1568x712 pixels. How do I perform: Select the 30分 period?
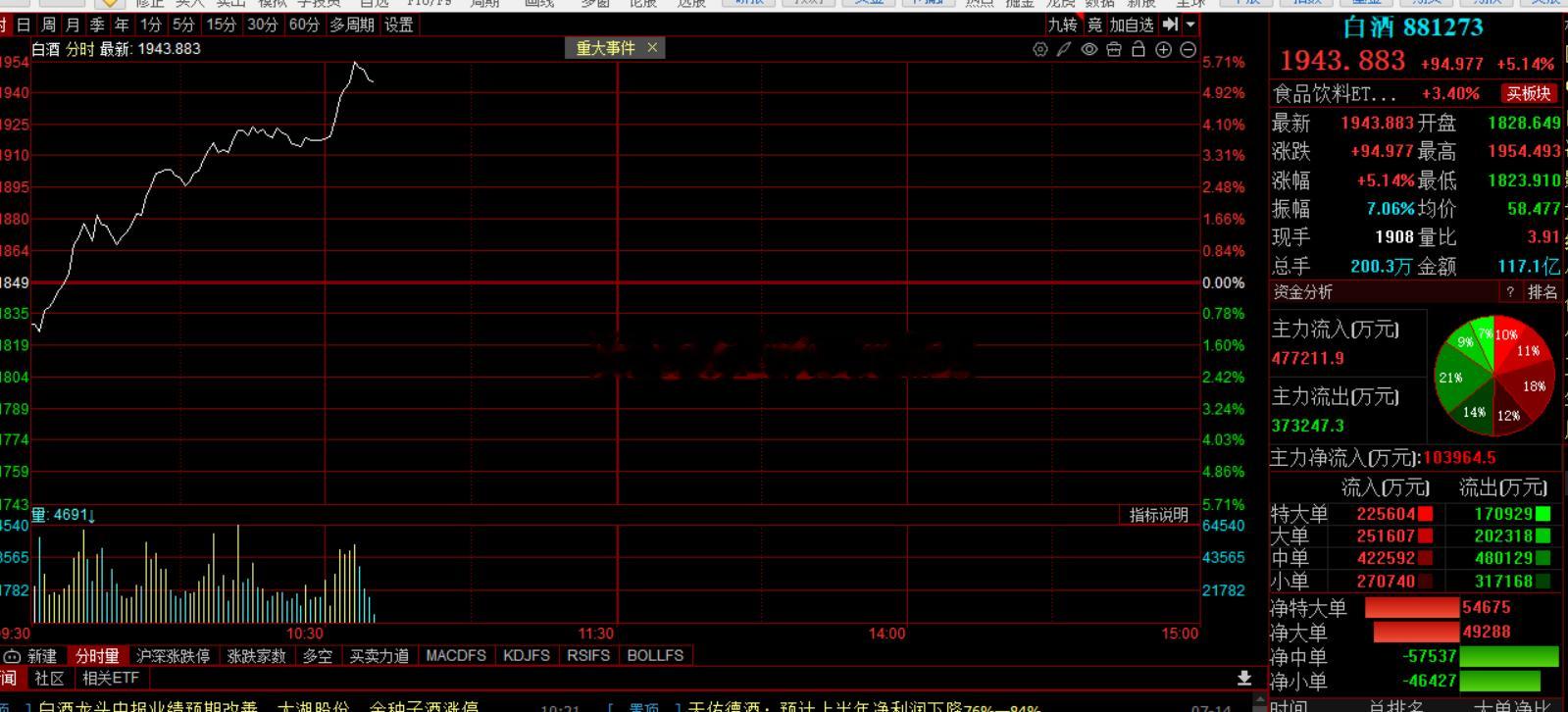click(262, 25)
